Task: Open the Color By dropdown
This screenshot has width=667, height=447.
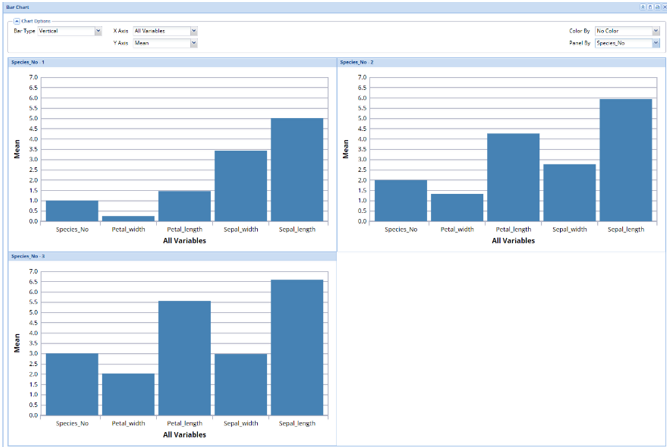Action: (x=656, y=31)
